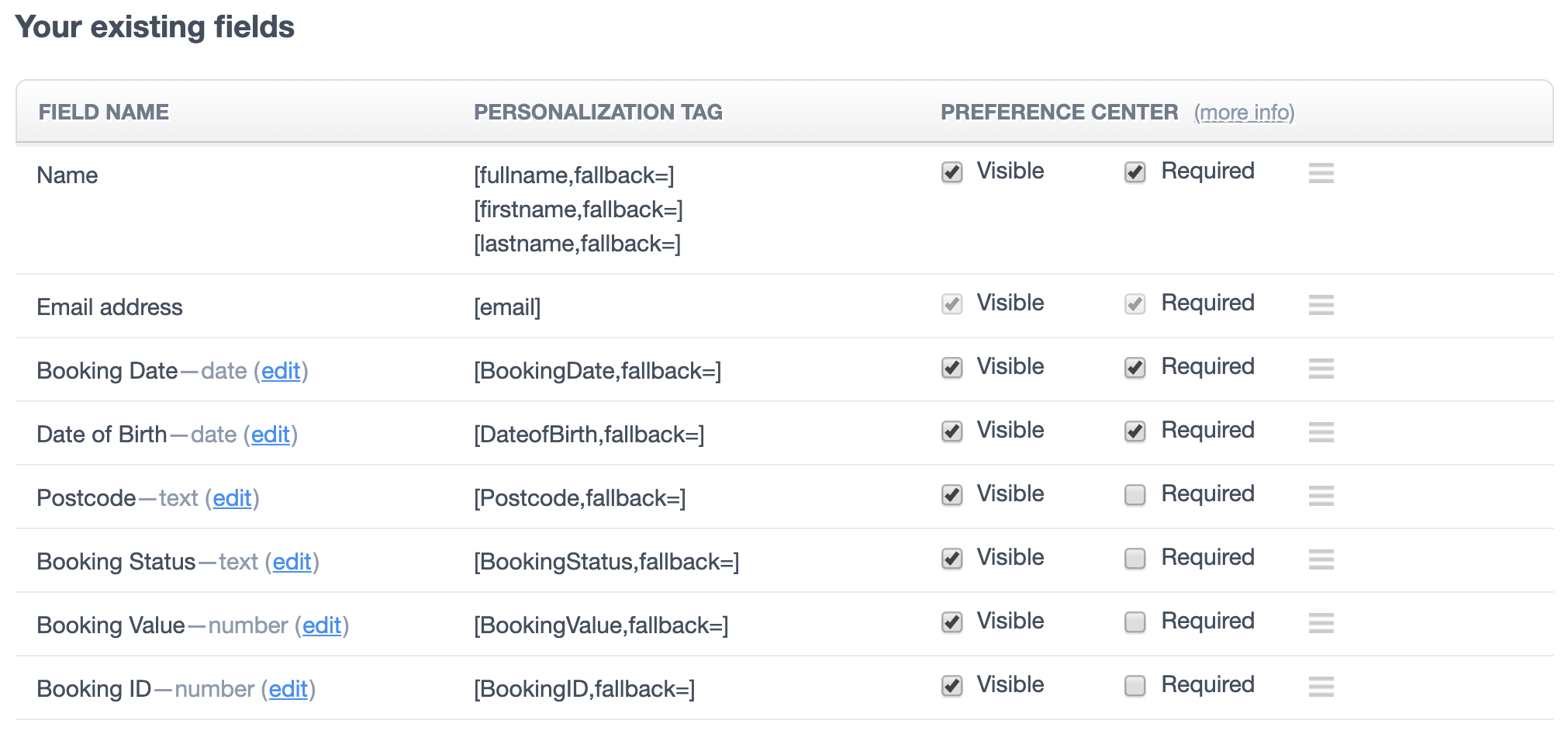
Task: Grab the reorder handle for Name row
Action: (x=1321, y=173)
